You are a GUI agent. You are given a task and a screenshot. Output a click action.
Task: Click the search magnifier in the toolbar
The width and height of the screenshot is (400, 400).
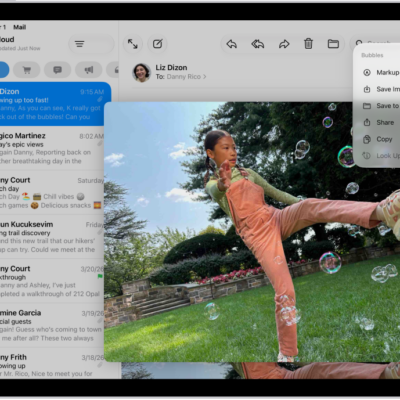pyautogui.click(x=359, y=43)
